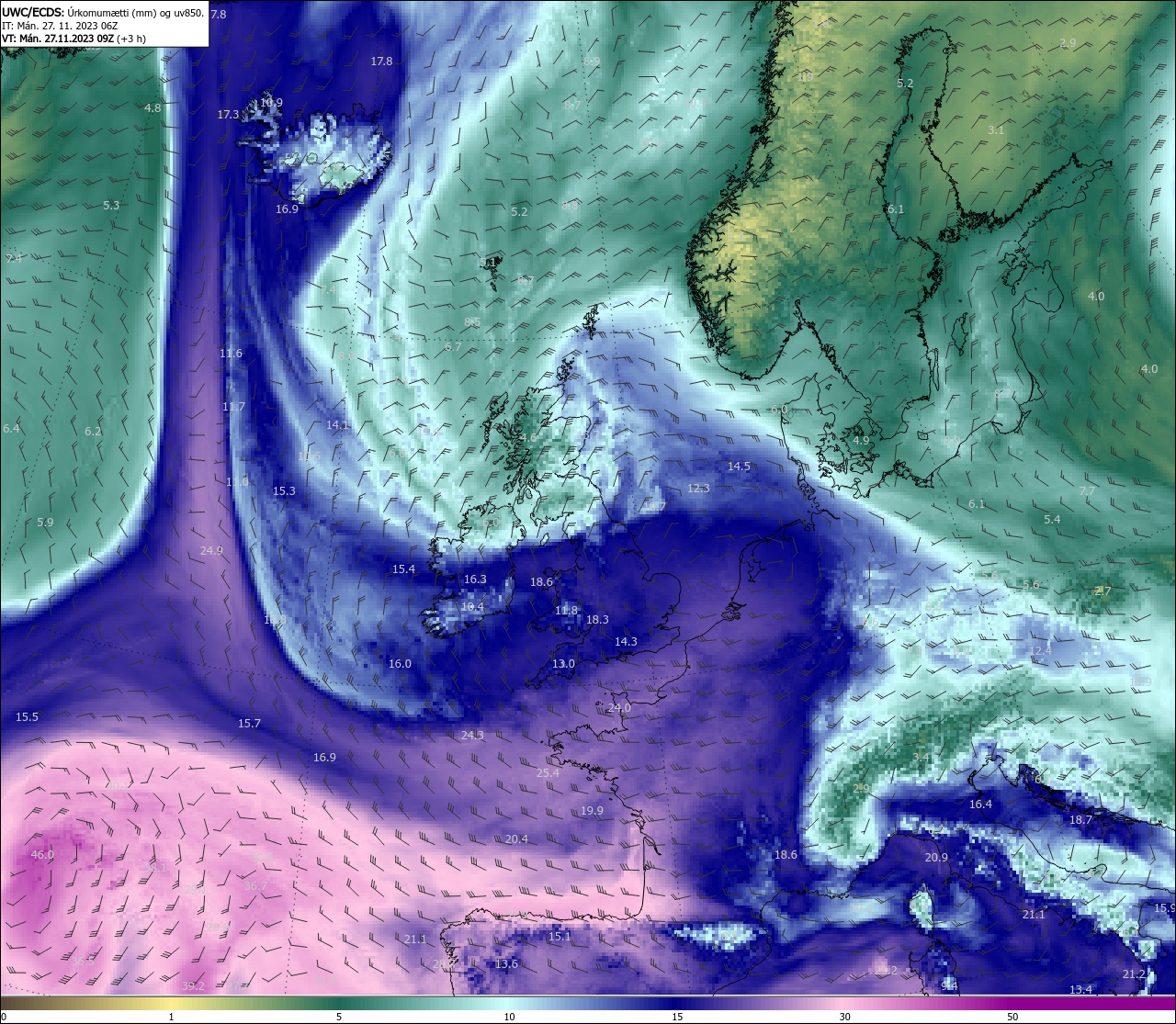The width and height of the screenshot is (1176, 1024).
Task: Click the 24.9 value on the map
Action: pyautogui.click(x=211, y=551)
